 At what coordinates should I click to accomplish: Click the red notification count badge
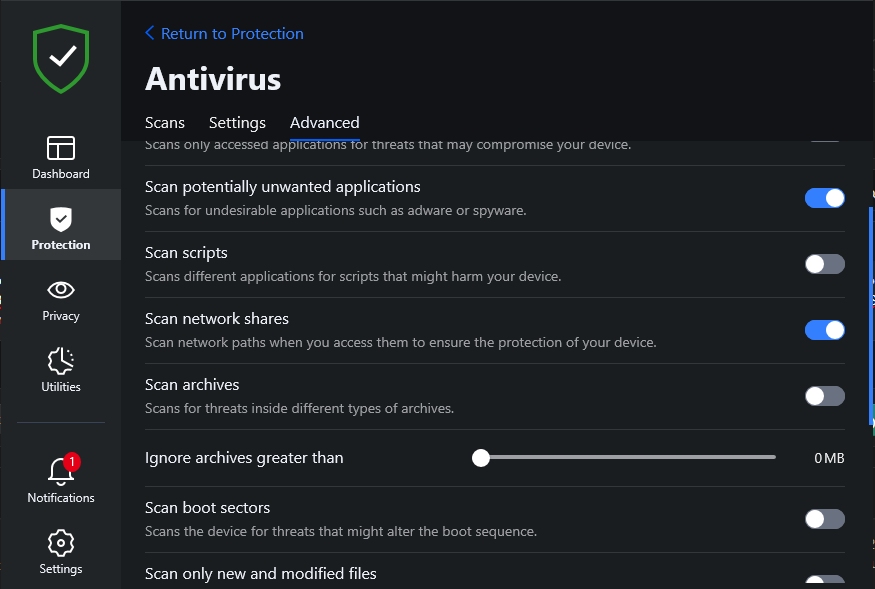tap(71, 462)
